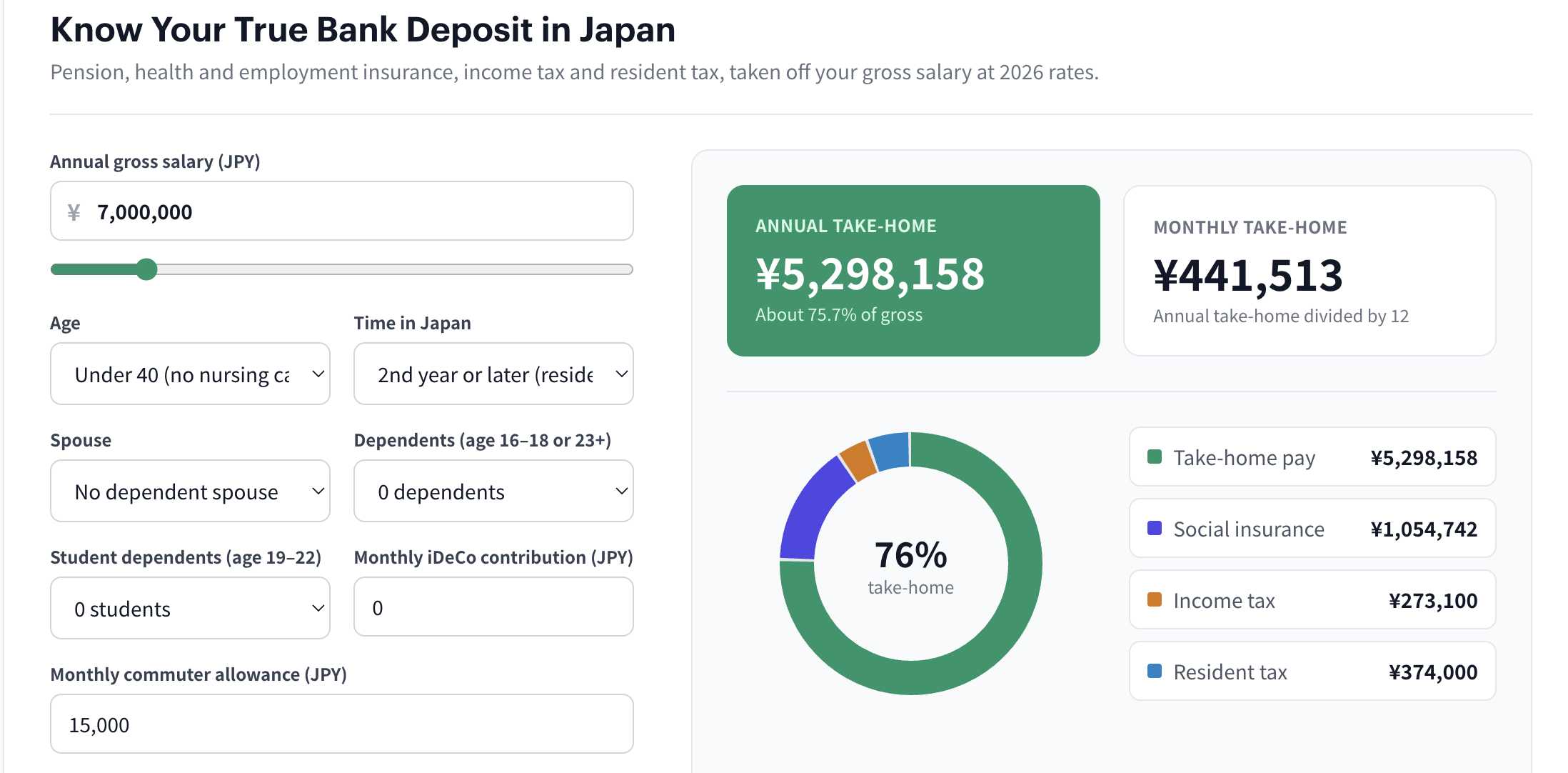Open the Spouse dropdown
The height and width of the screenshot is (773, 1568).
click(x=190, y=492)
